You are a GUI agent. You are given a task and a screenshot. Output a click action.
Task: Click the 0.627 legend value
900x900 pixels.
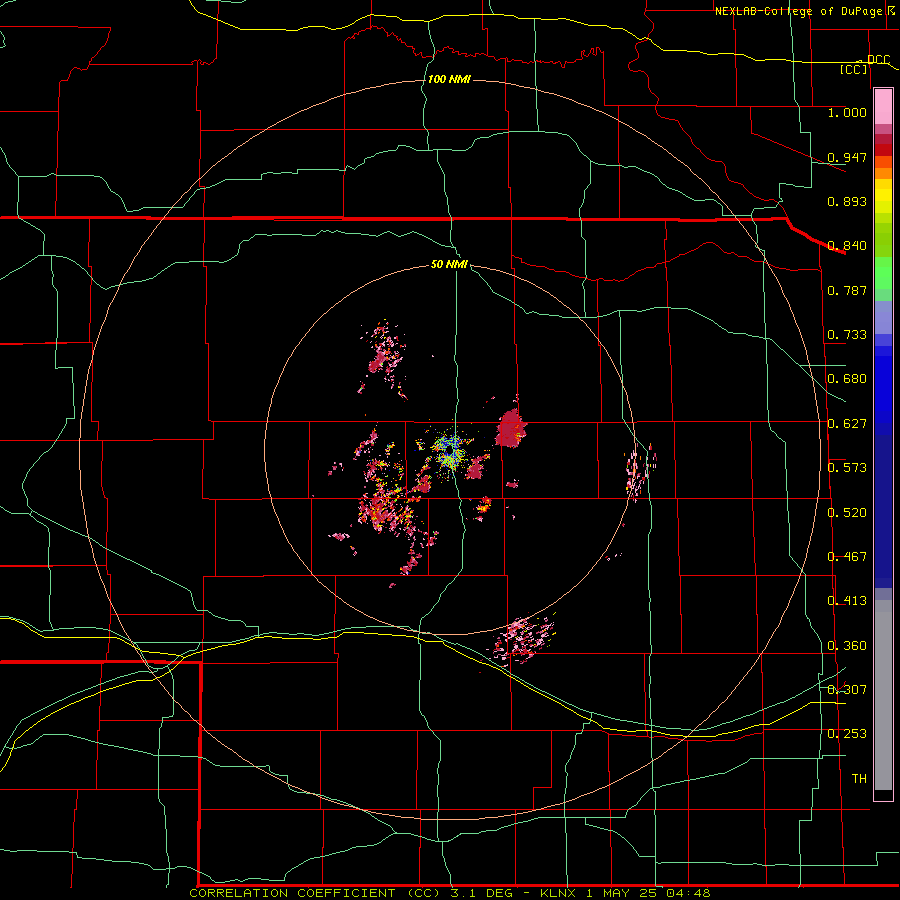(x=847, y=424)
